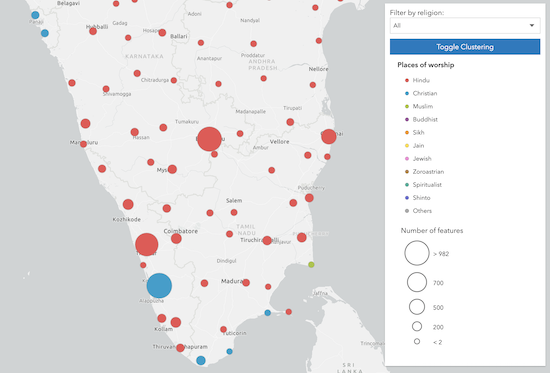This screenshot has height=373, width=550.
Task: Click the Spiritualist legend label
Action: pyautogui.click(x=427, y=185)
